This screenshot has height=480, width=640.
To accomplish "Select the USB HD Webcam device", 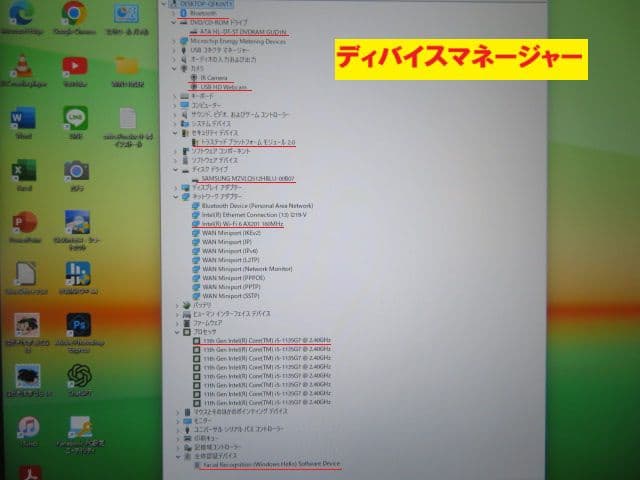I will pos(219,87).
